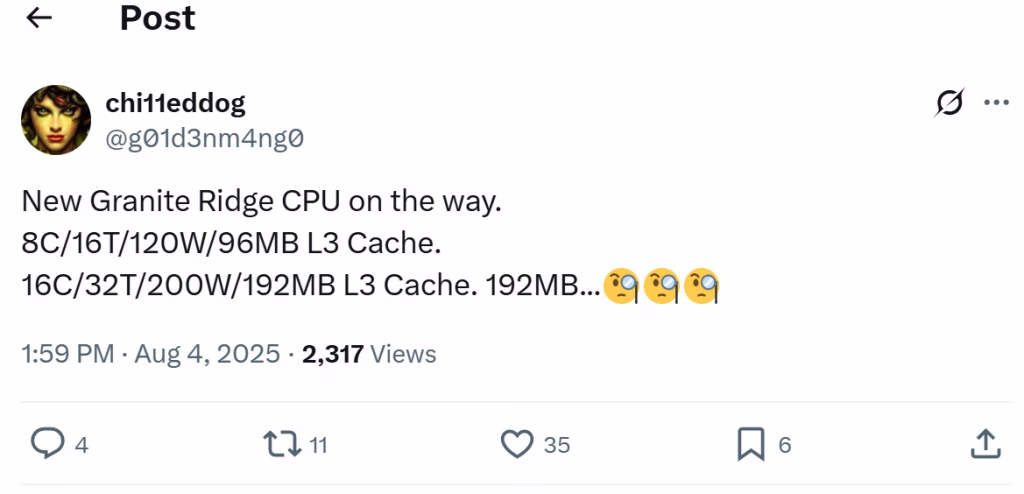Screen dimensions: 1024x494
Task: View the 2,317 Views analytics
Action: pos(369,354)
